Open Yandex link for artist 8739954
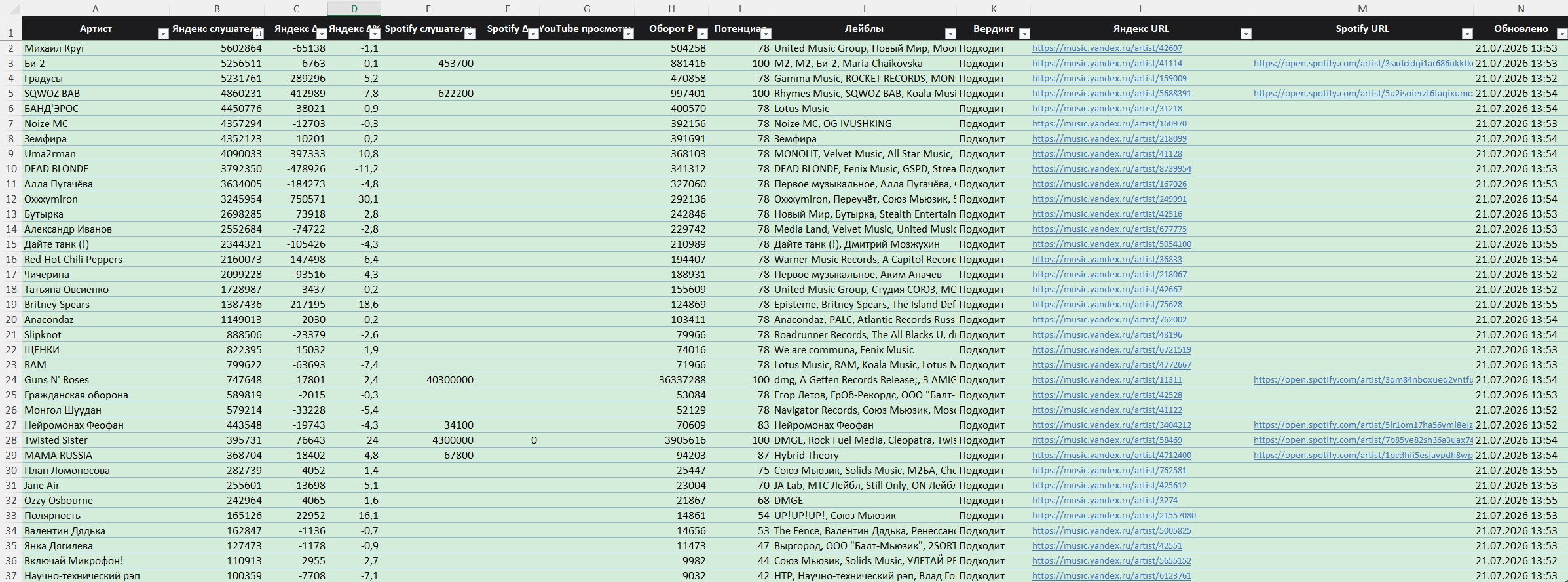The image size is (1568, 582). click(1111, 168)
